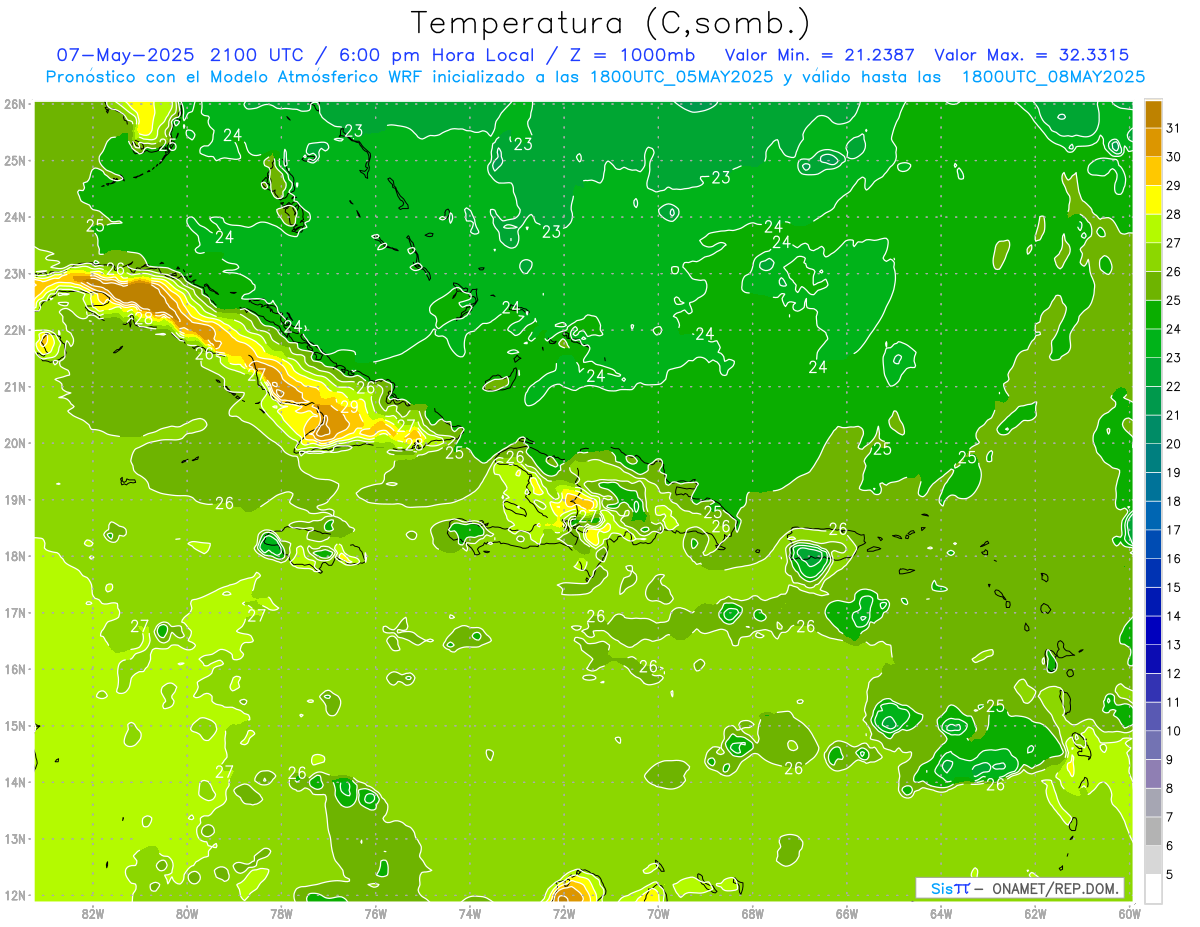Click the '16N' latitude axis label
The height and width of the screenshot is (927, 1200).
15,669
